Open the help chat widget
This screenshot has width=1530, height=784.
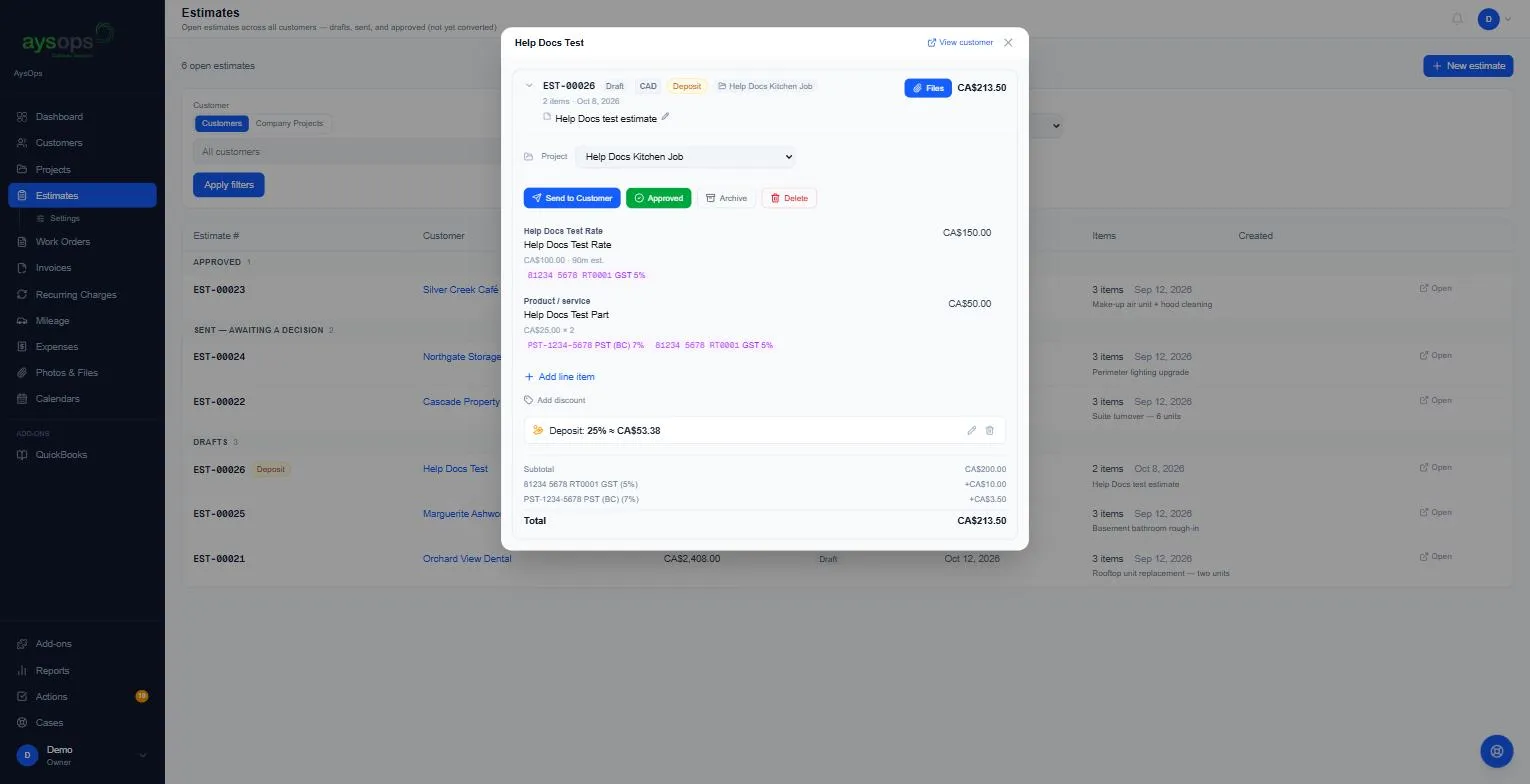click(x=1496, y=751)
